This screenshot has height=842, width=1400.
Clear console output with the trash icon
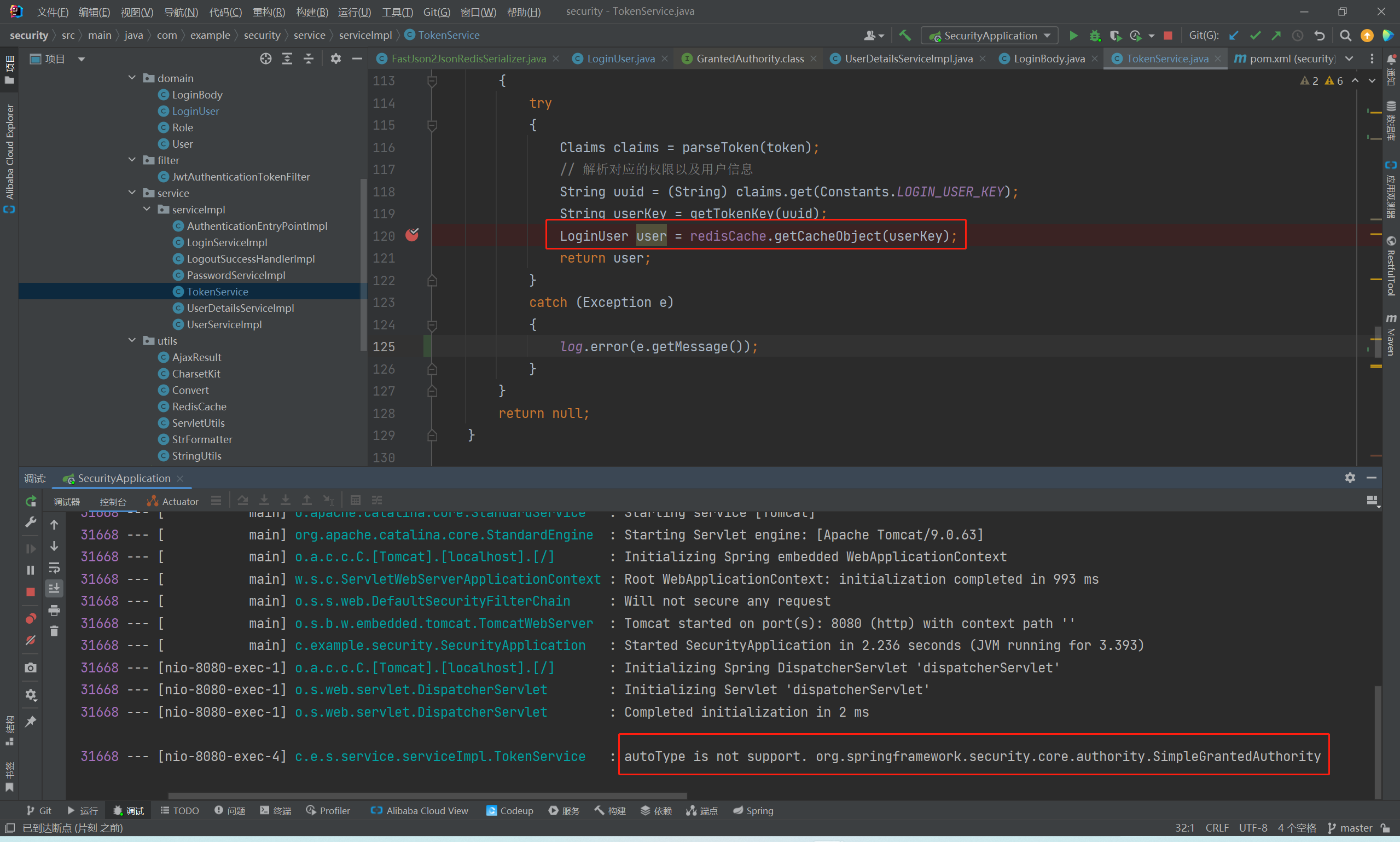click(54, 631)
